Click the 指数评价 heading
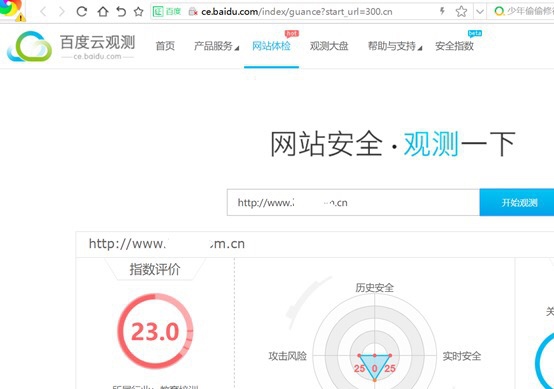 pos(155,270)
